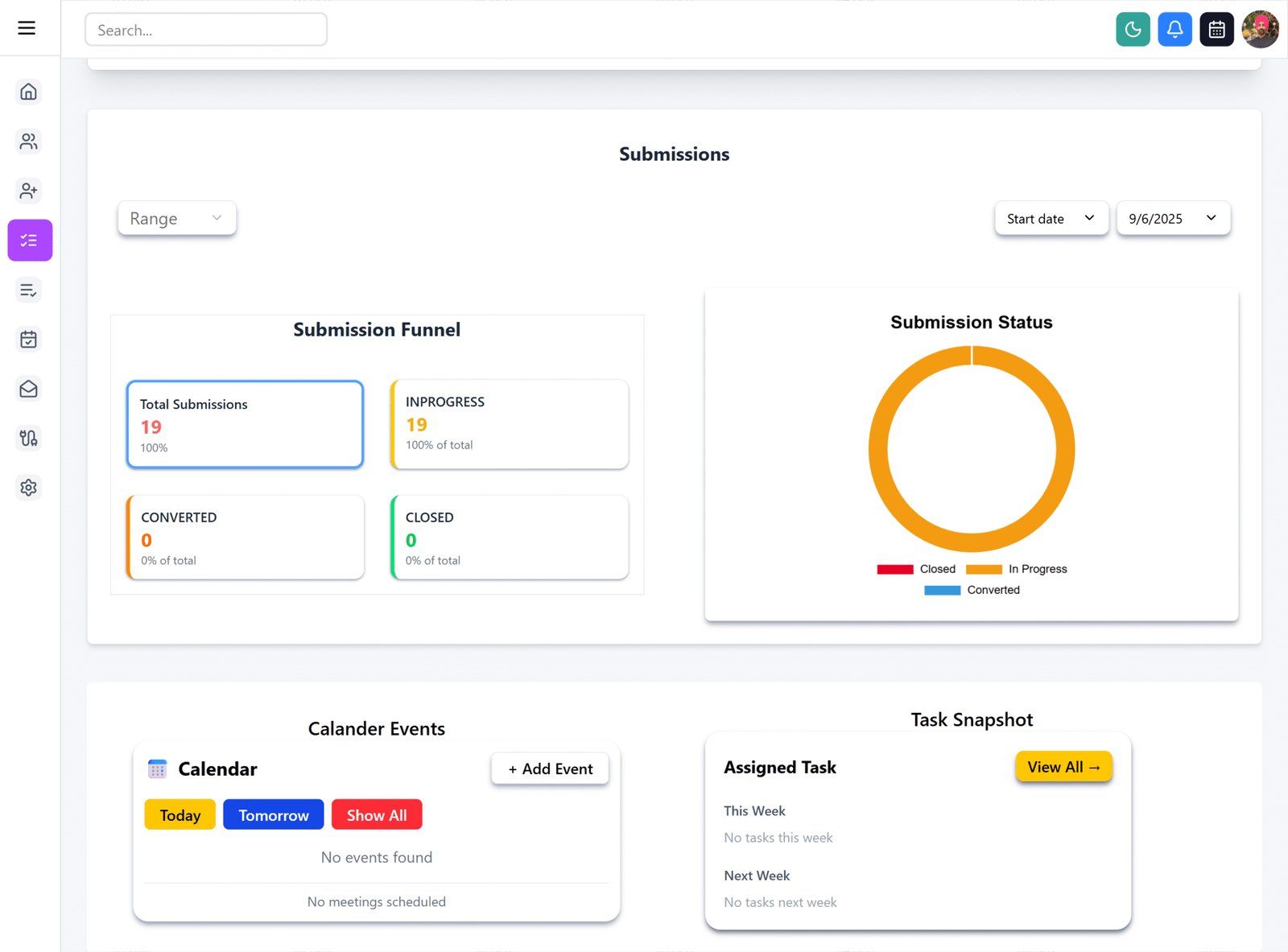Open the 9/6/2025 date dropdown

1173,218
